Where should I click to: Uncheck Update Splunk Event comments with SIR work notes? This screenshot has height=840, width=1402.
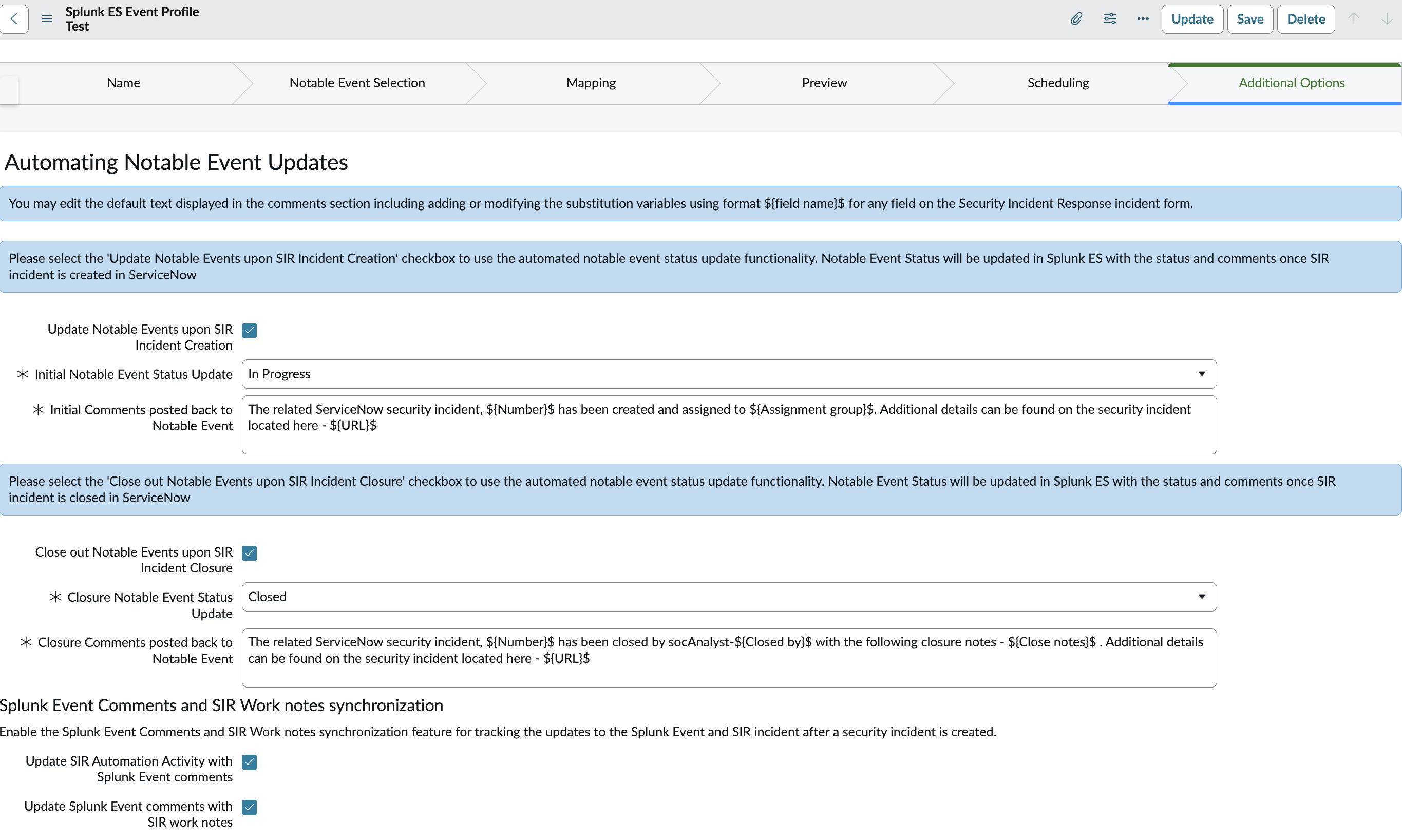[249, 807]
